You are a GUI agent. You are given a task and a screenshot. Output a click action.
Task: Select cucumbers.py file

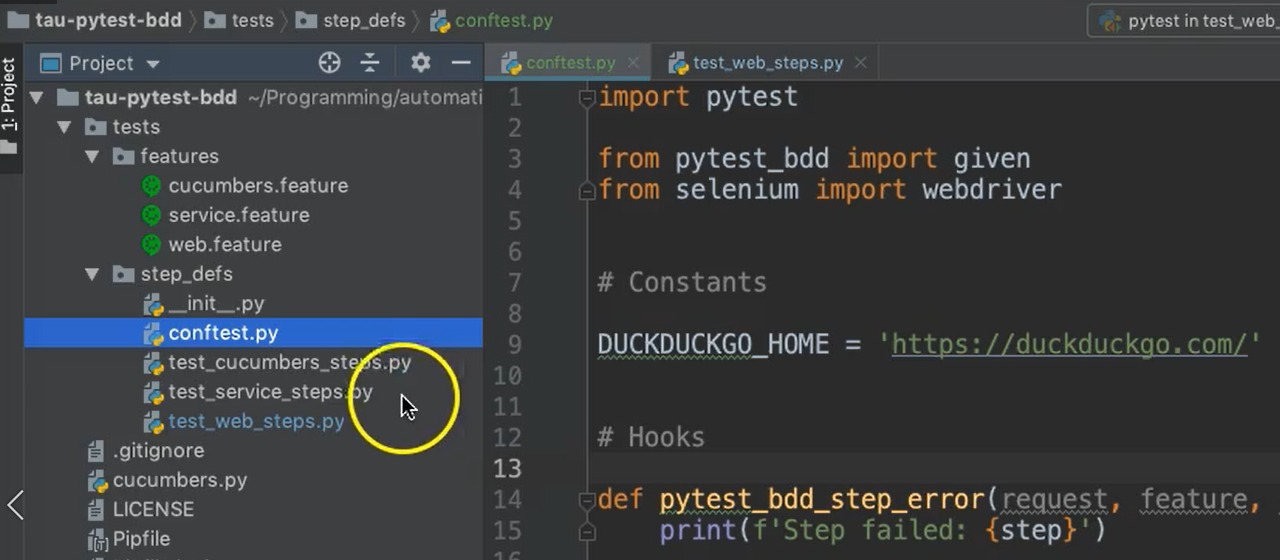click(x=180, y=480)
